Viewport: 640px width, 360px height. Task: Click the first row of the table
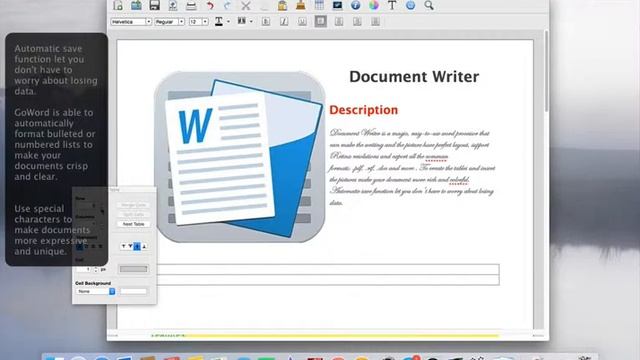[x=328, y=269]
